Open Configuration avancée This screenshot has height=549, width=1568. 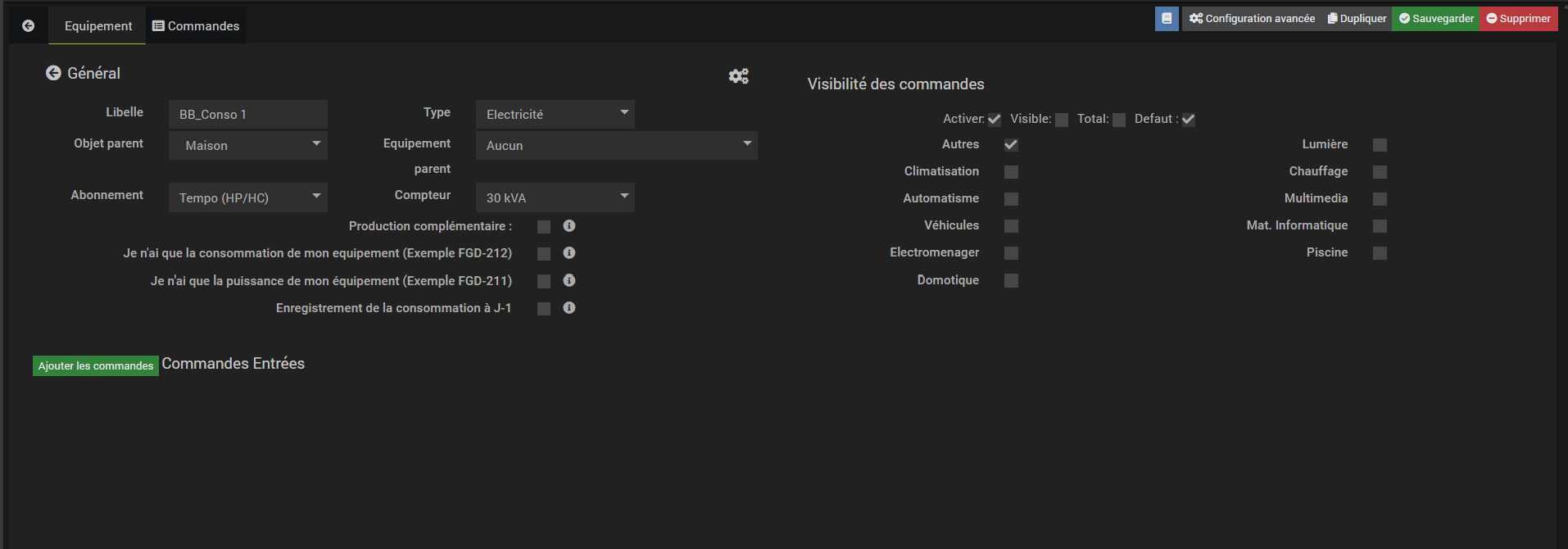click(1252, 18)
